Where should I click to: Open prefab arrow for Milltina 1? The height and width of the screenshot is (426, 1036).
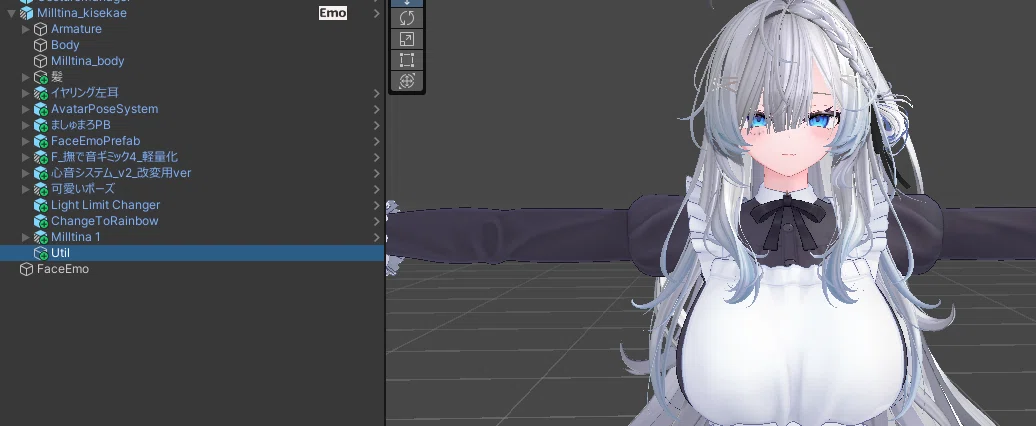point(376,237)
